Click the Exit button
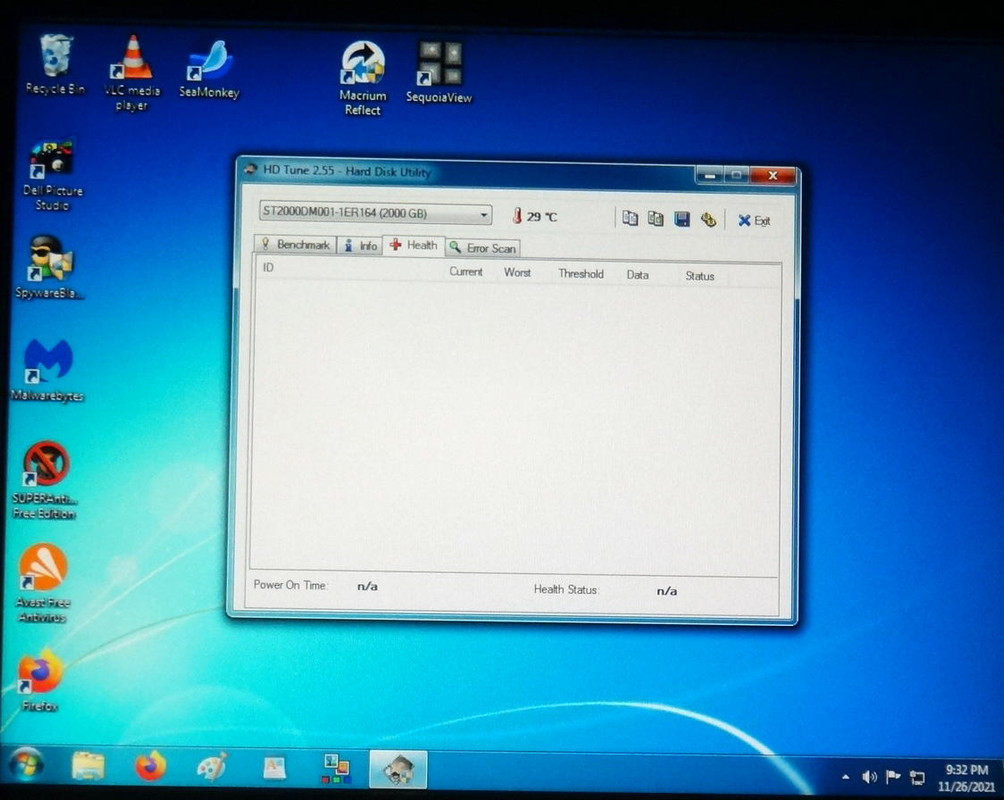 pos(754,221)
